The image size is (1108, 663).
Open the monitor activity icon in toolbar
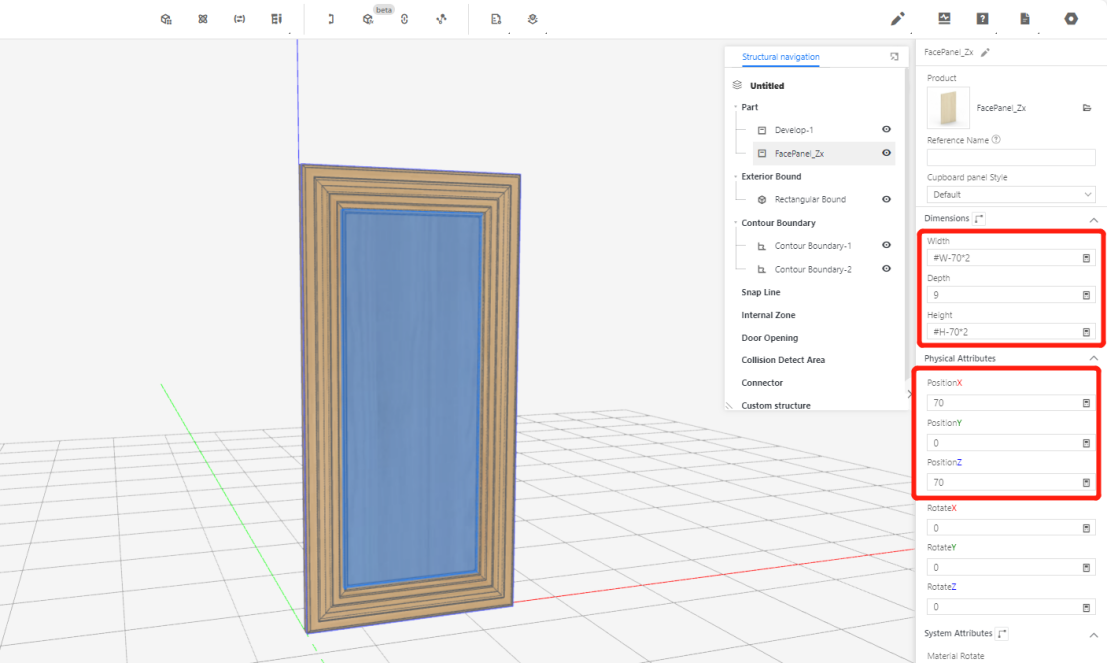[x=944, y=19]
